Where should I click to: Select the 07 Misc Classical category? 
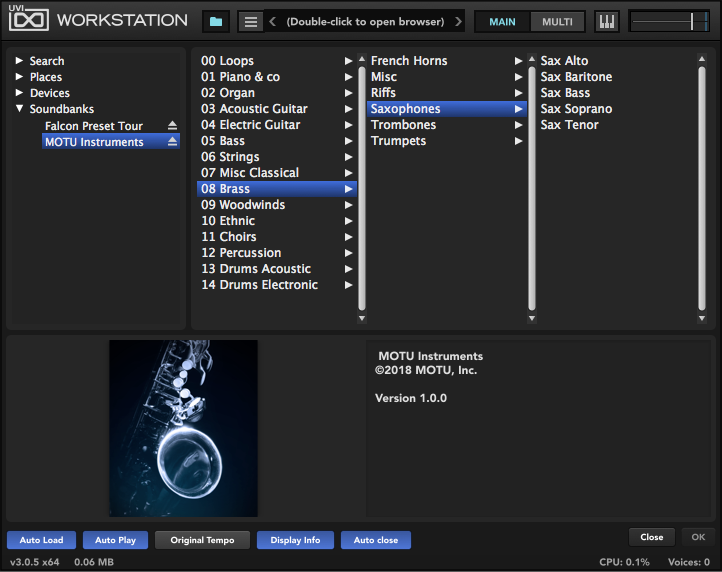pos(277,173)
